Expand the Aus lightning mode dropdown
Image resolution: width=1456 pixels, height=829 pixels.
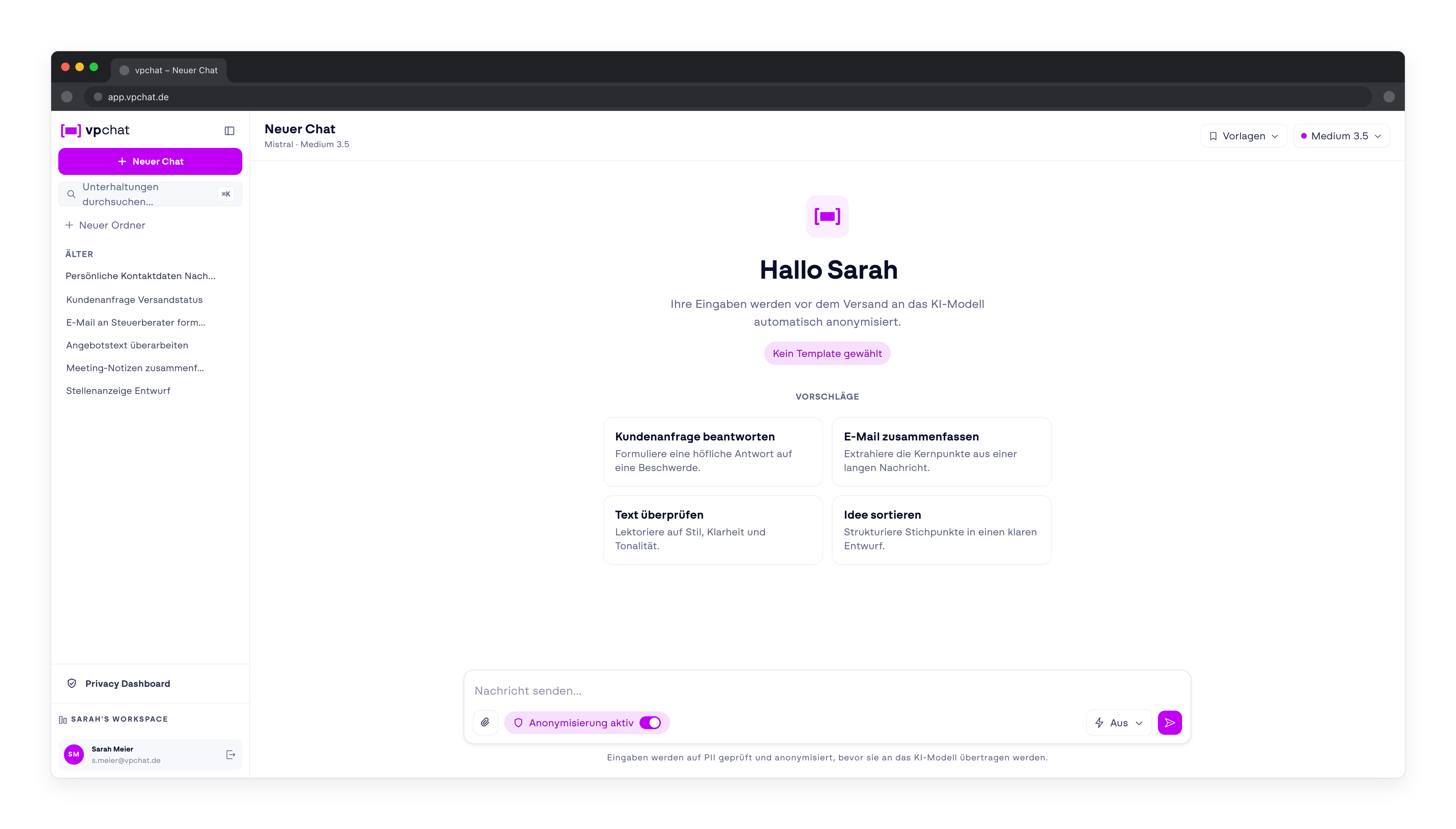click(1118, 722)
